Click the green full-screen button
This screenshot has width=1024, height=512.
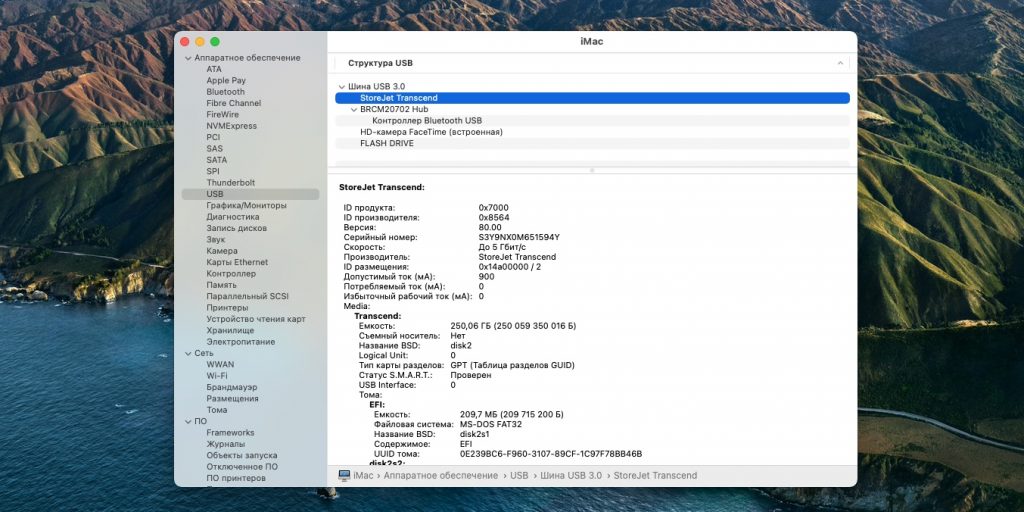pyautogui.click(x=215, y=42)
